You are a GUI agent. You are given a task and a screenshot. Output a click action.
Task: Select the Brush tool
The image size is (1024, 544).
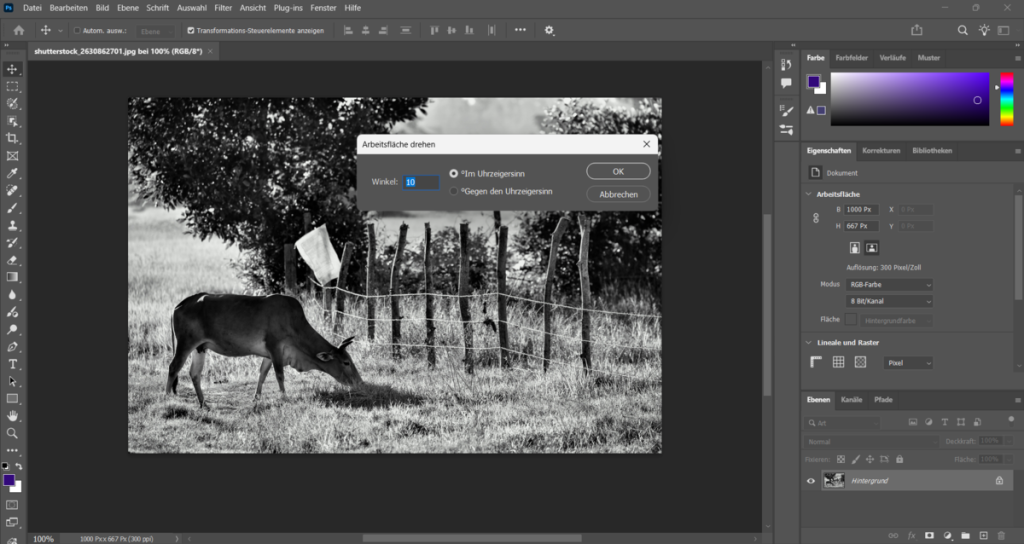click(12, 208)
